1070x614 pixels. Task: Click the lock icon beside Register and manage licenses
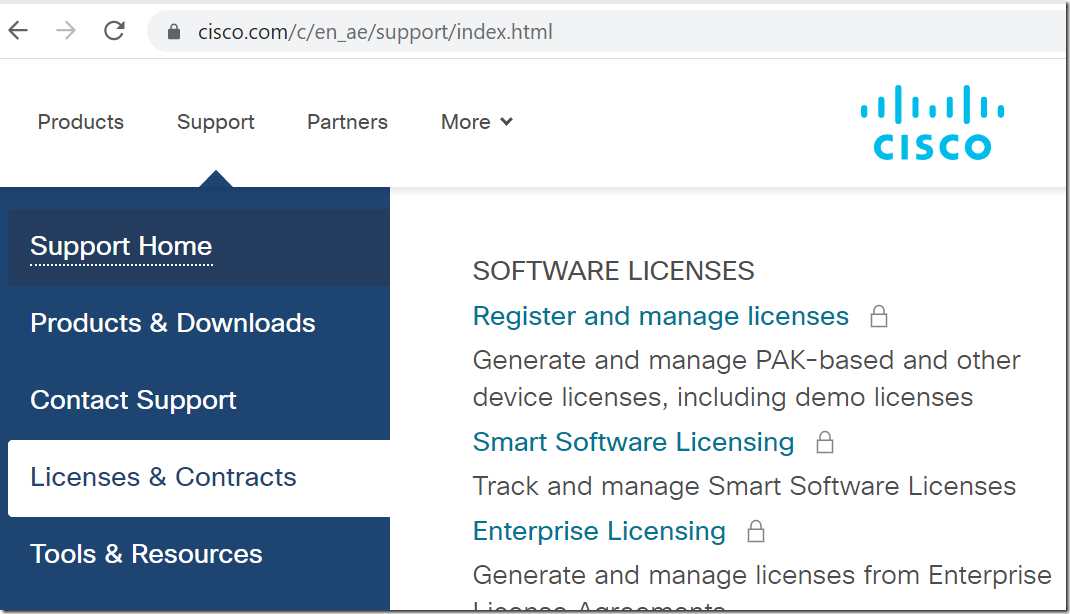[879, 317]
